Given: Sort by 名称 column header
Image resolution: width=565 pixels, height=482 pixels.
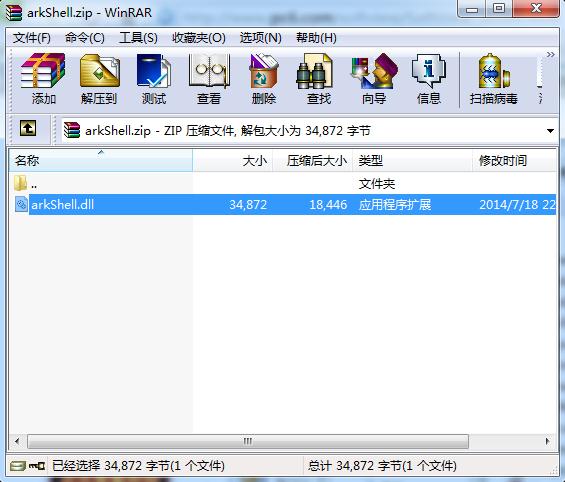Looking at the screenshot, I should click(101, 160).
